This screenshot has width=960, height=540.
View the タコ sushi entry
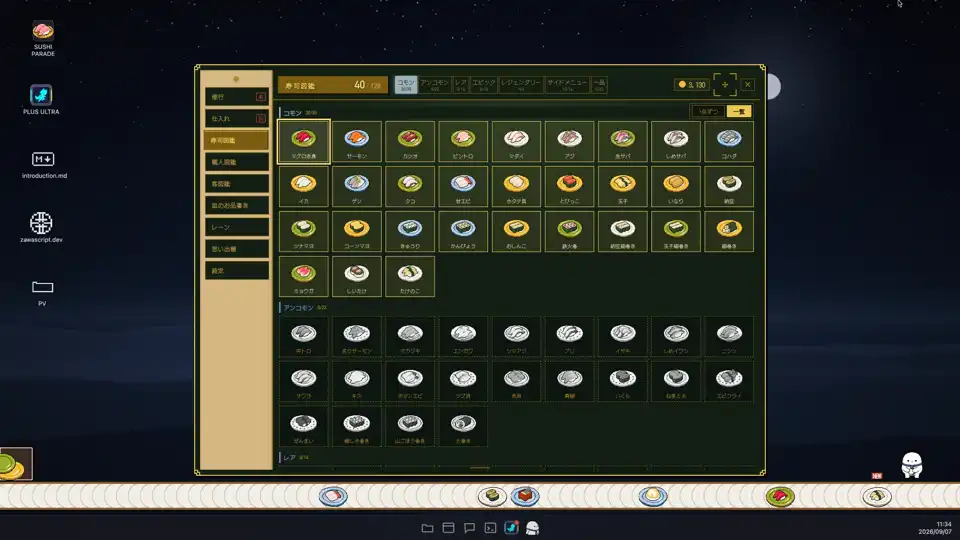(x=410, y=186)
